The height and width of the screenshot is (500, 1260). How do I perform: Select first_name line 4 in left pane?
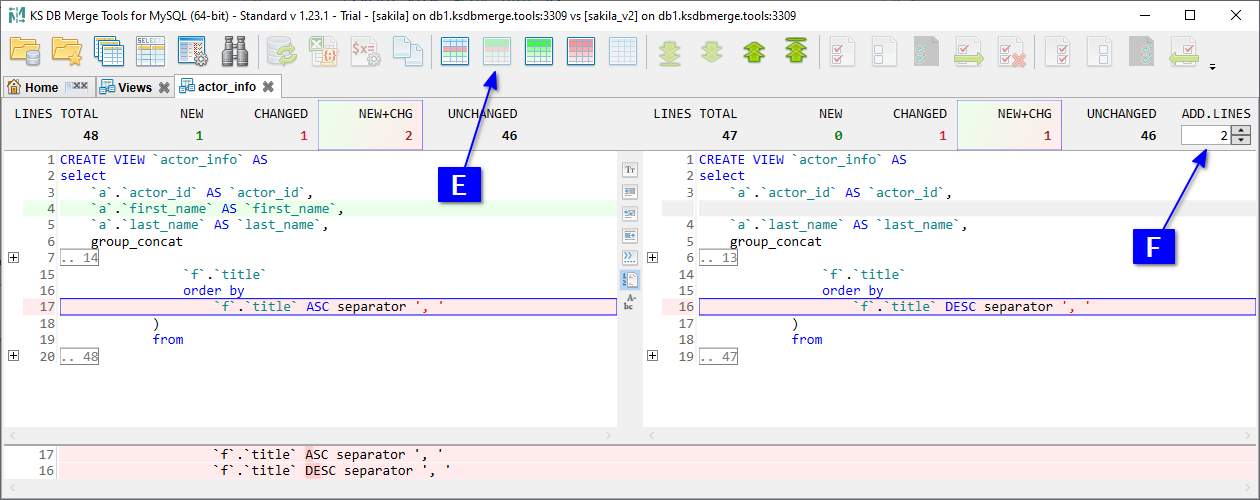click(x=338, y=208)
